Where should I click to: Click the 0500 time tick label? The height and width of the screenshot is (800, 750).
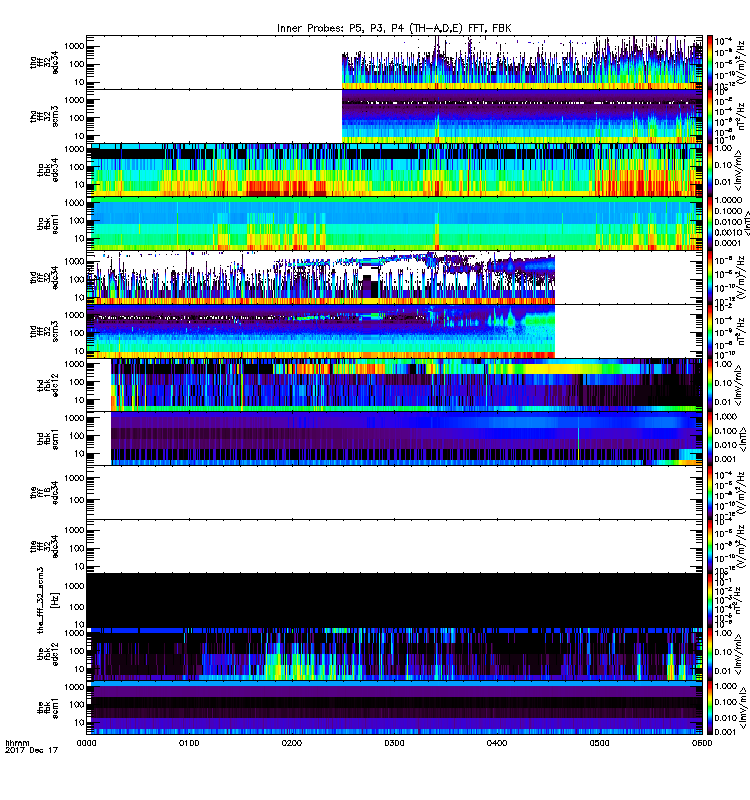(x=599, y=743)
